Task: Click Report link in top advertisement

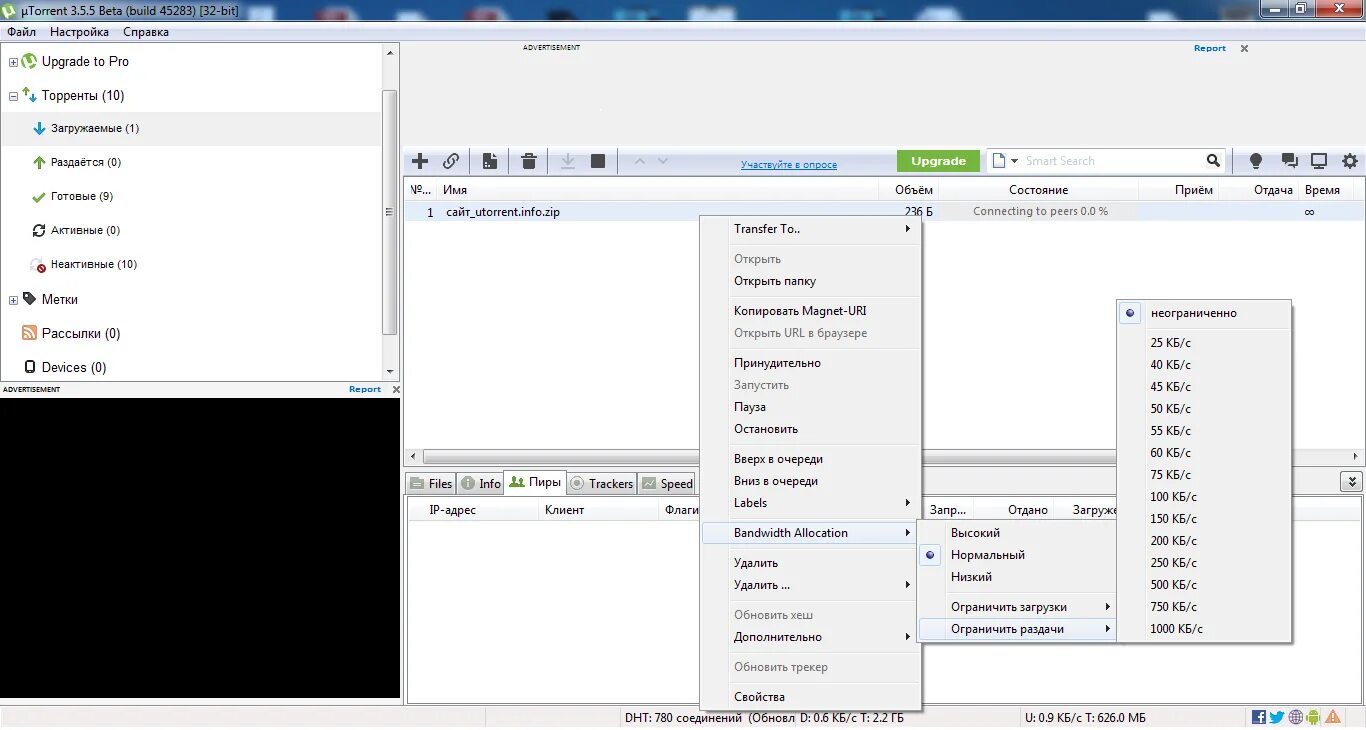Action: [x=1209, y=48]
